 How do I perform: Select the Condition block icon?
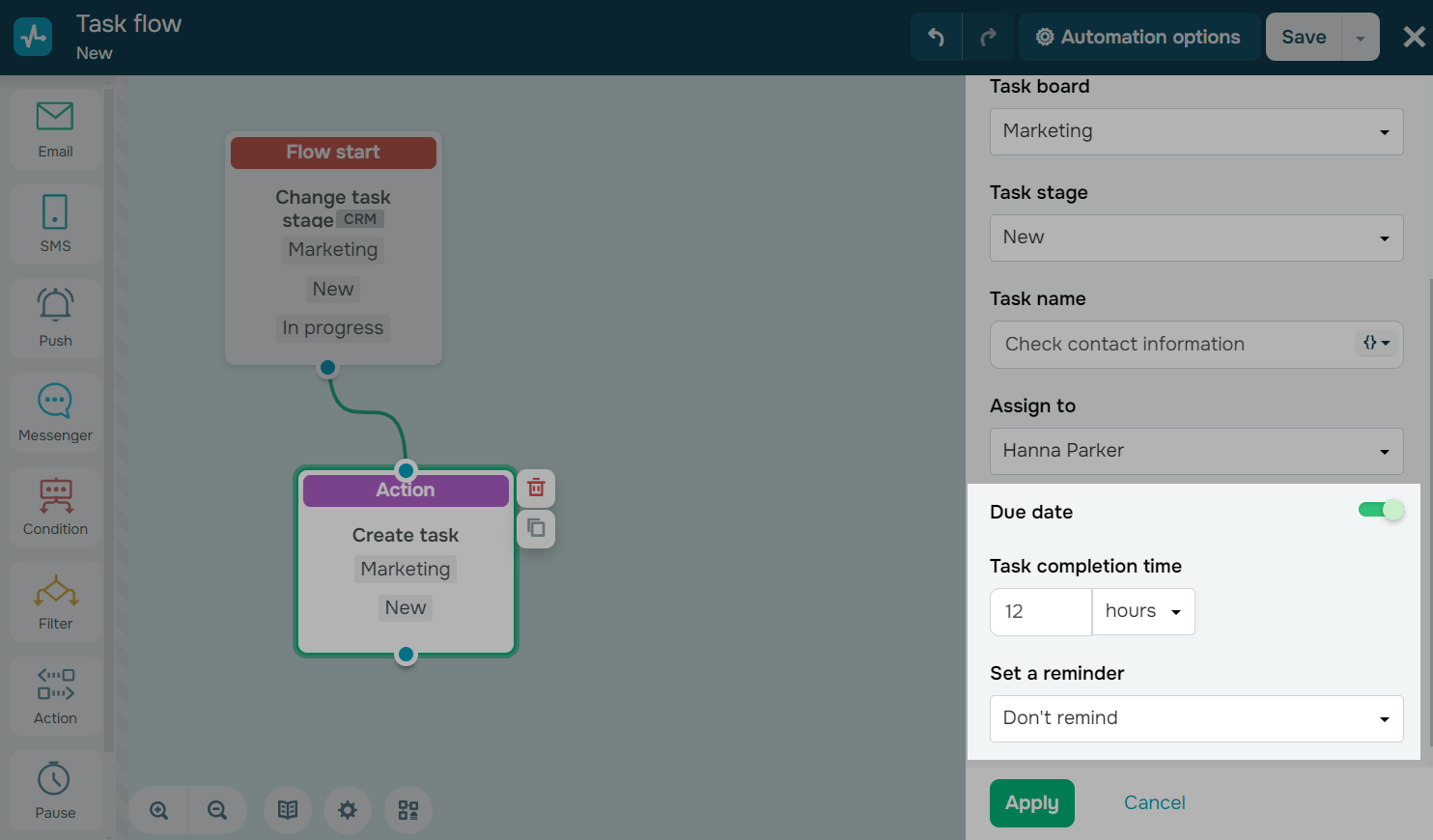tap(55, 507)
